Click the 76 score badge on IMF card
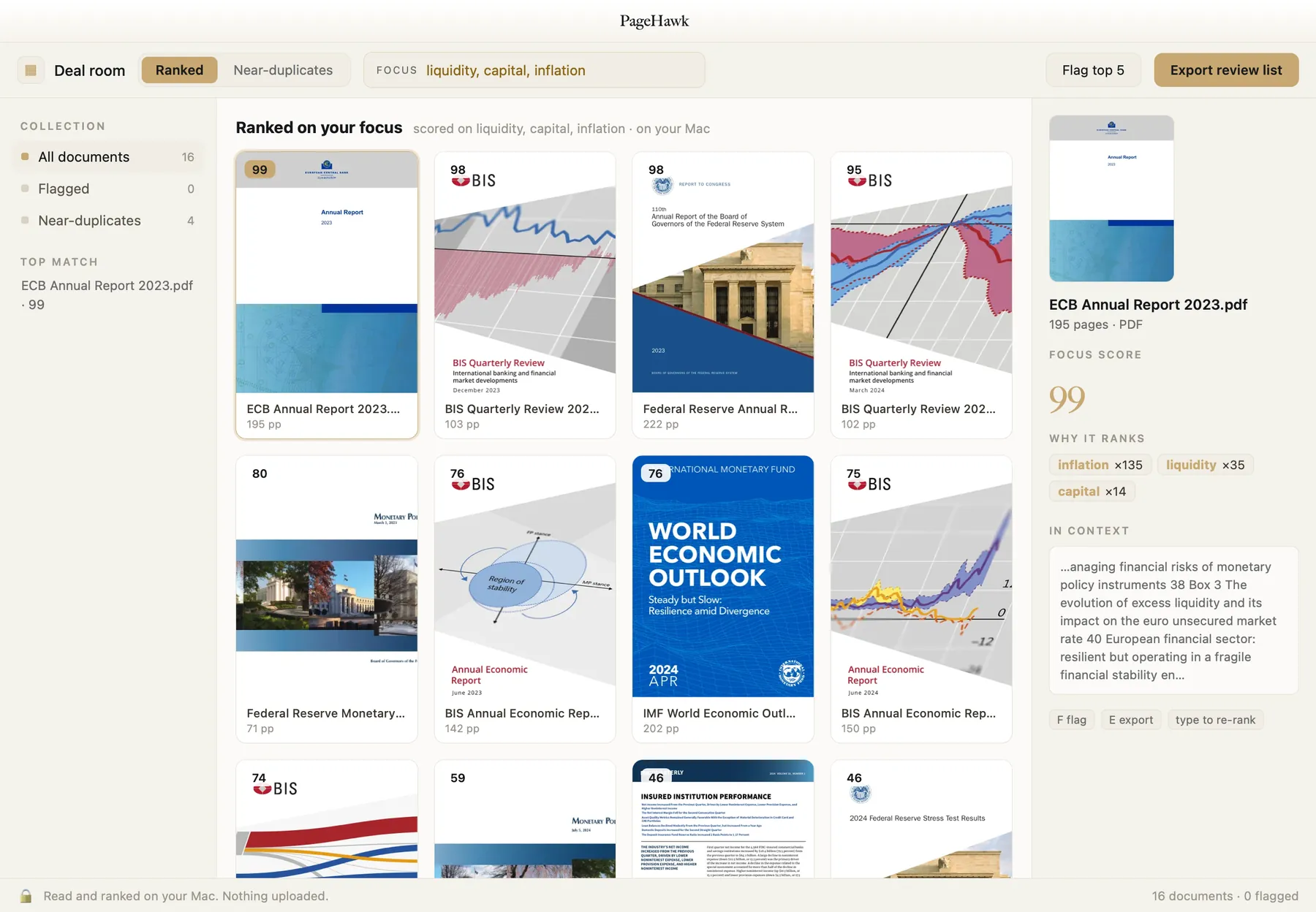The width and height of the screenshot is (1316, 912). [x=656, y=474]
